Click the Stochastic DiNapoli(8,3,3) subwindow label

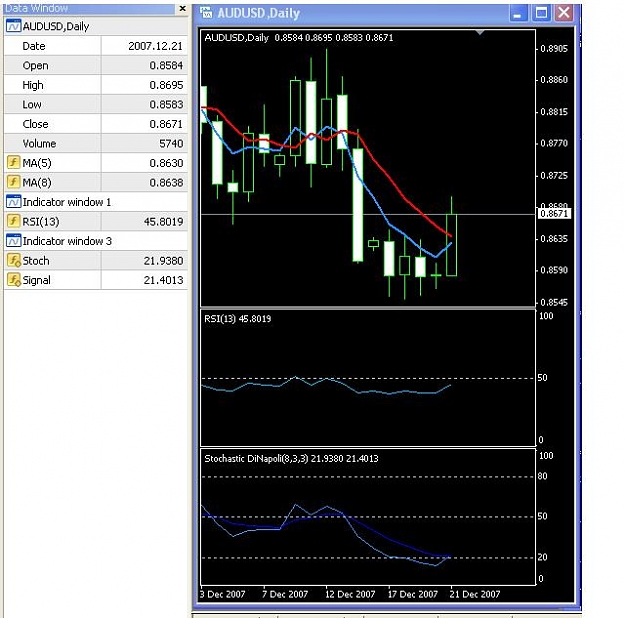click(291, 459)
